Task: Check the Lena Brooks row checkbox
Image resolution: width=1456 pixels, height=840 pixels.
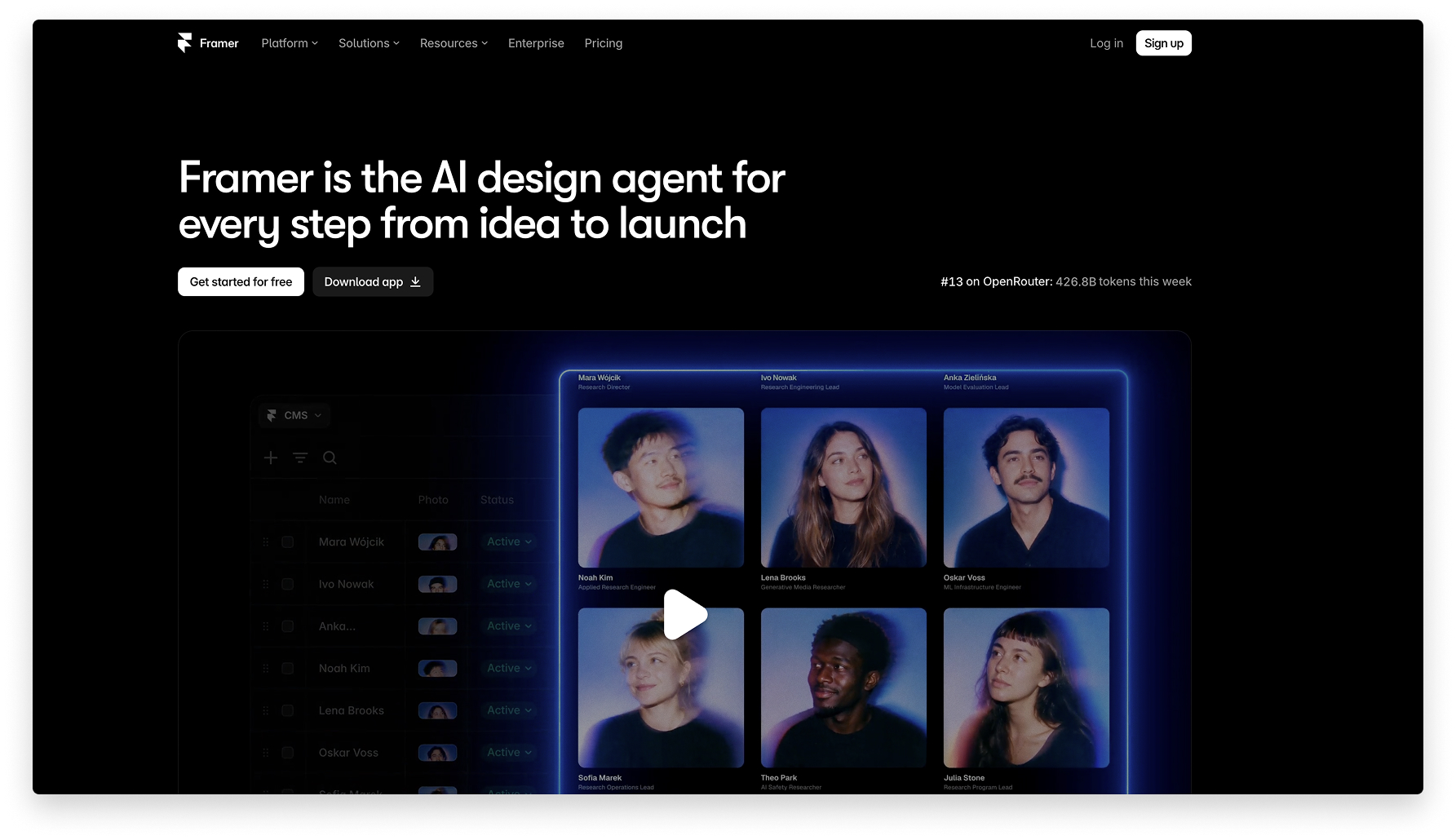Action: coord(287,710)
